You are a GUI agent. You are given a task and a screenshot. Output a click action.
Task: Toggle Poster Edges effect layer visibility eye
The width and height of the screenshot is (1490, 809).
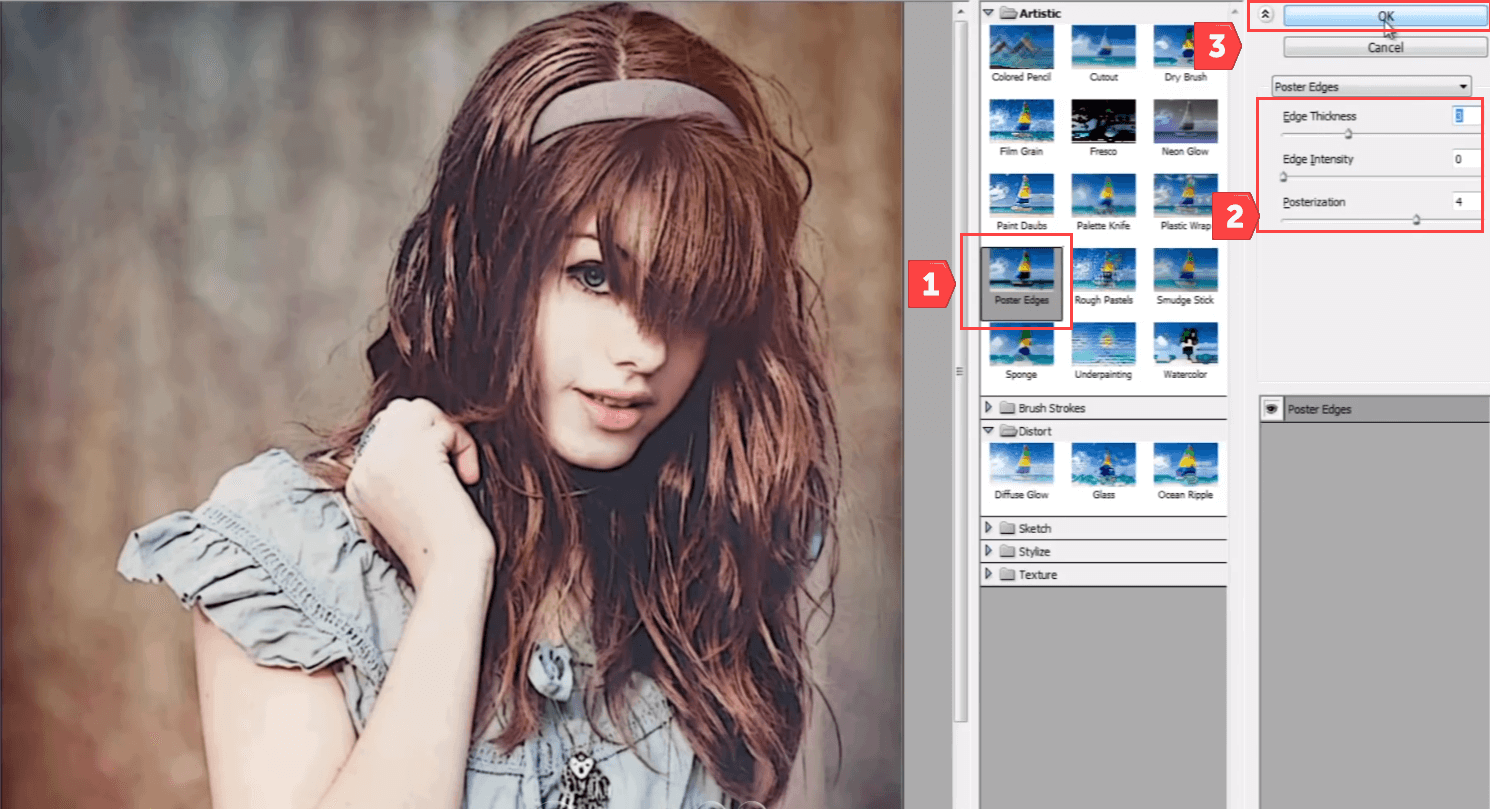point(1271,409)
